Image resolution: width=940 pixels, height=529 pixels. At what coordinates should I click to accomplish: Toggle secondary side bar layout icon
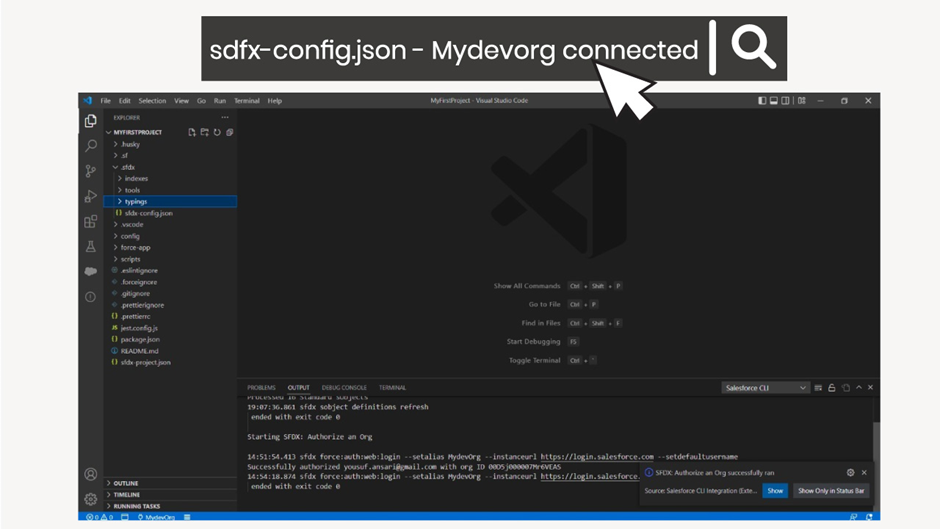click(x=785, y=101)
